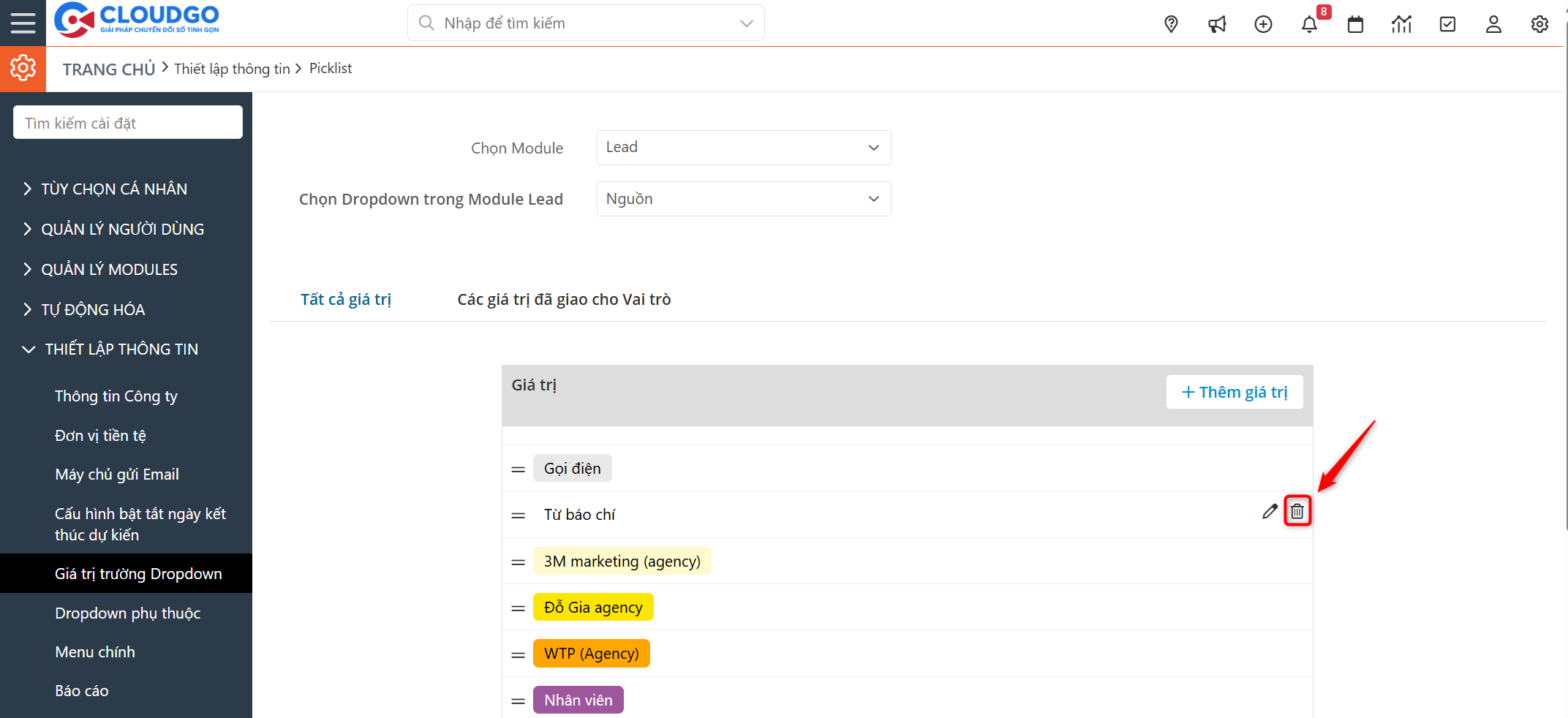Image resolution: width=1568 pixels, height=718 pixels.
Task: Click the yellow Đỗ Gia agency value
Action: (592, 607)
